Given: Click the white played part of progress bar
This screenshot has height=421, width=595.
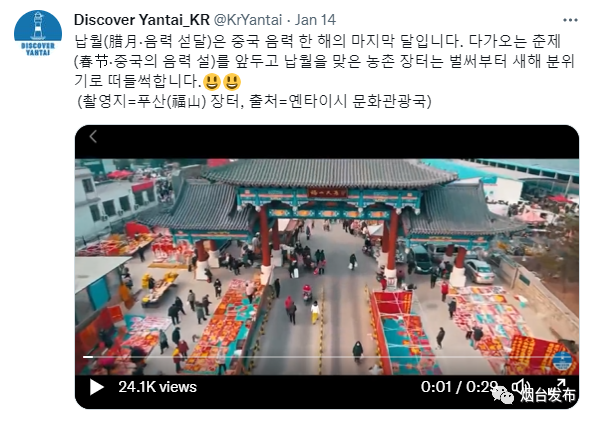Looking at the screenshot, I should pos(88,357).
